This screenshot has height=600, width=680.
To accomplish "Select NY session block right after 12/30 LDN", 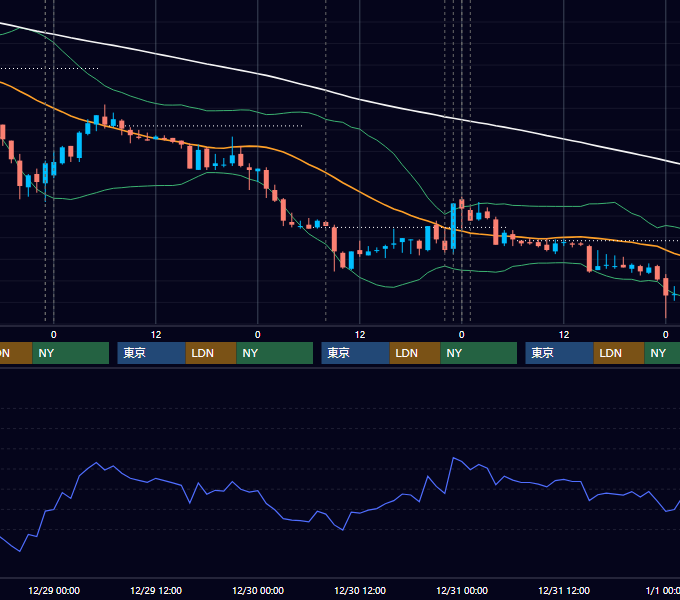I will (x=478, y=353).
